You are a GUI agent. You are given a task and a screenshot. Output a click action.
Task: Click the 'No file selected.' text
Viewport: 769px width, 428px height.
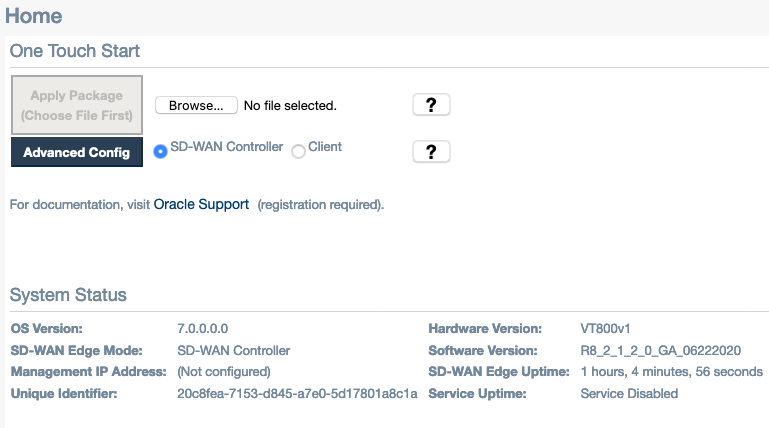pyautogui.click(x=290, y=105)
